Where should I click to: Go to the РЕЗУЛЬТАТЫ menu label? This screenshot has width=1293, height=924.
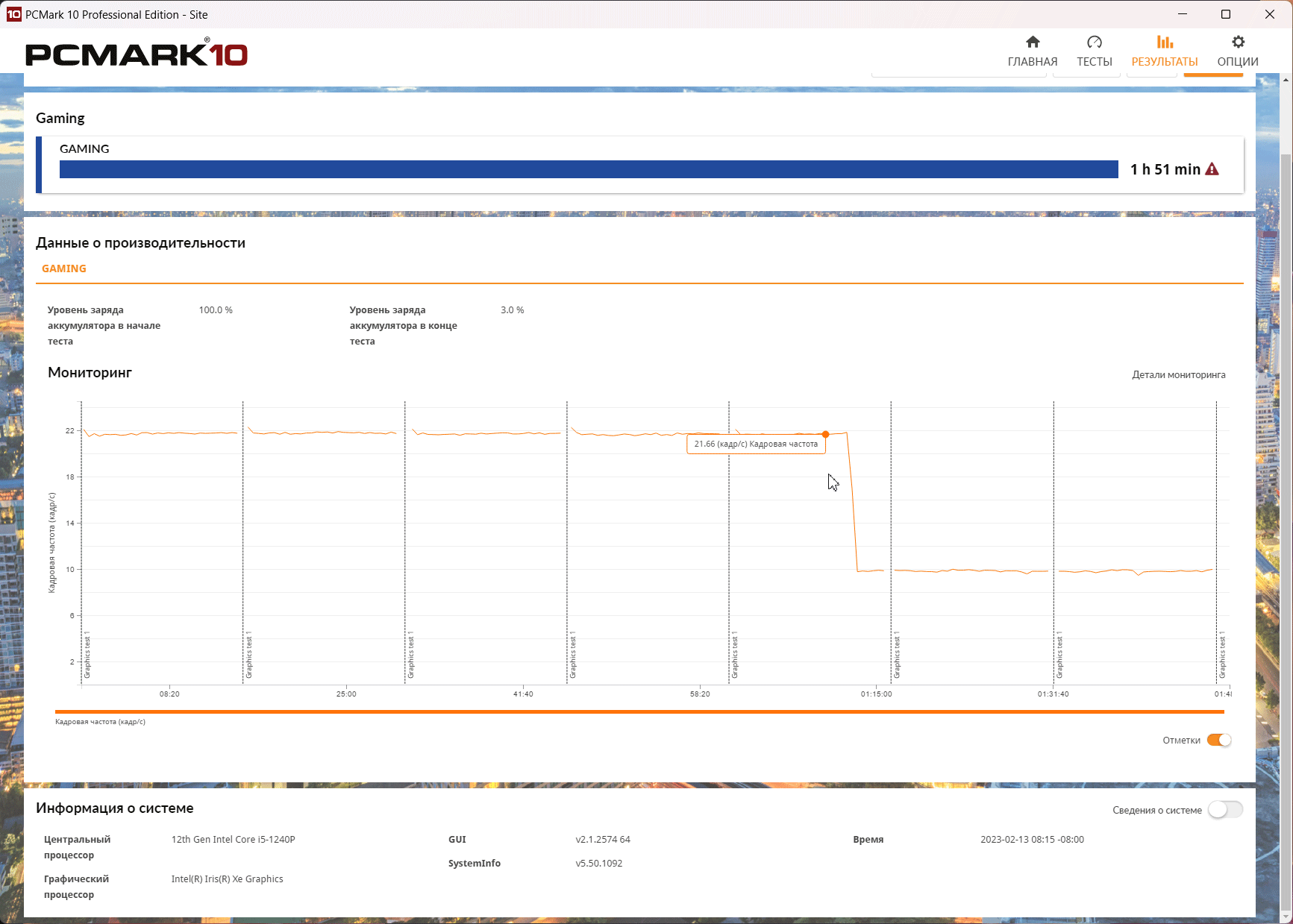pos(1165,62)
